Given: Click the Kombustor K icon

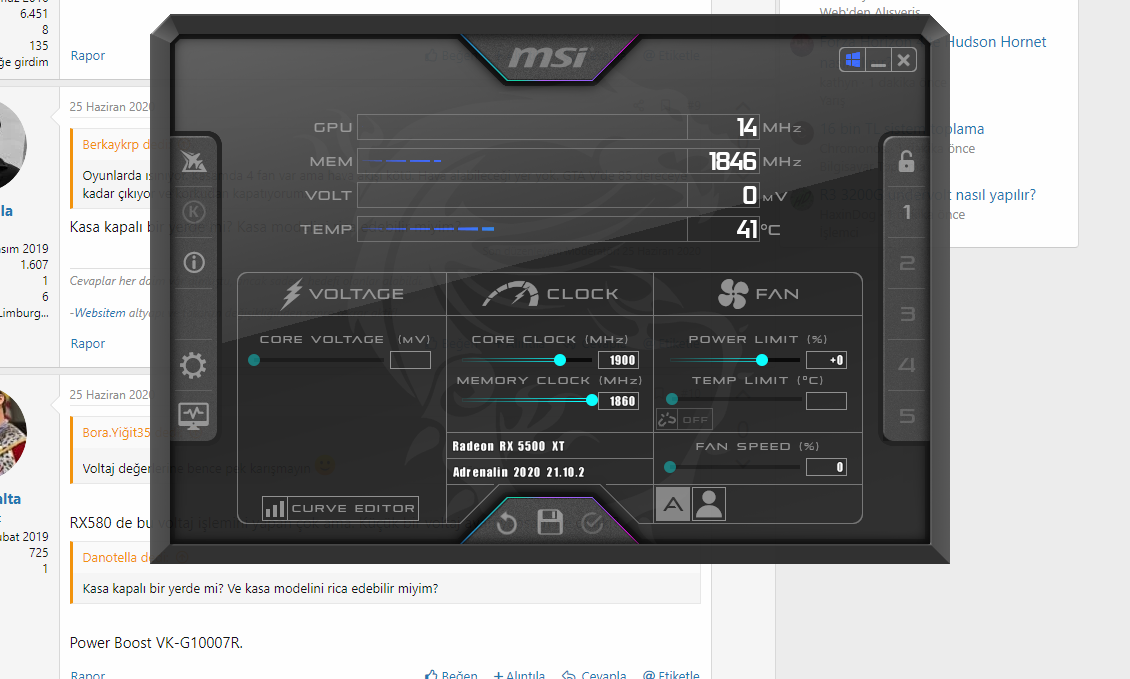Looking at the screenshot, I should pyautogui.click(x=193, y=212).
